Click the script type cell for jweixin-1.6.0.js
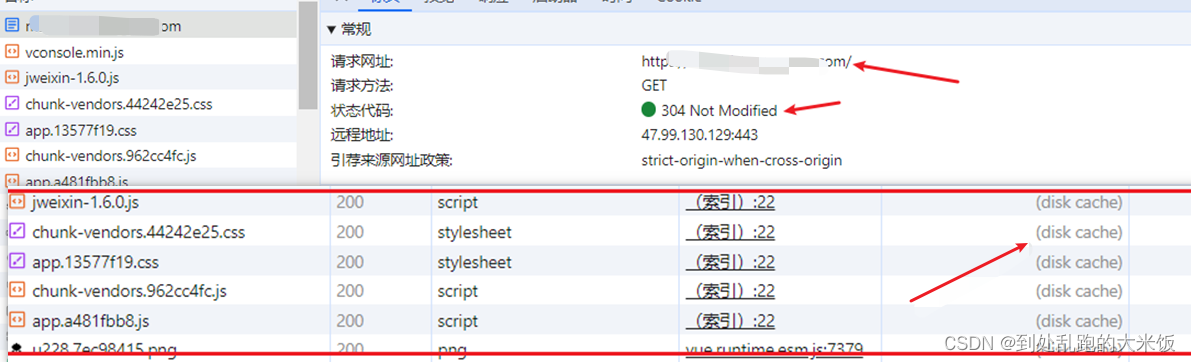1191x362 pixels. (457, 203)
